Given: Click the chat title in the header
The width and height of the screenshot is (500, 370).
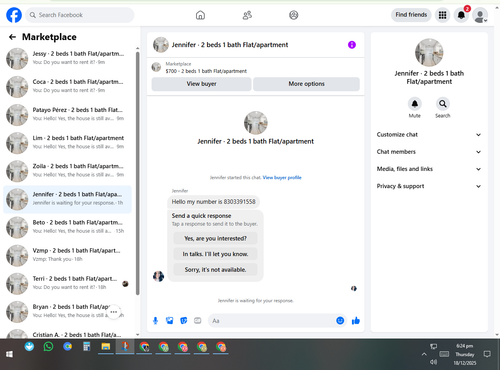Looking at the screenshot, I should click(x=230, y=45).
